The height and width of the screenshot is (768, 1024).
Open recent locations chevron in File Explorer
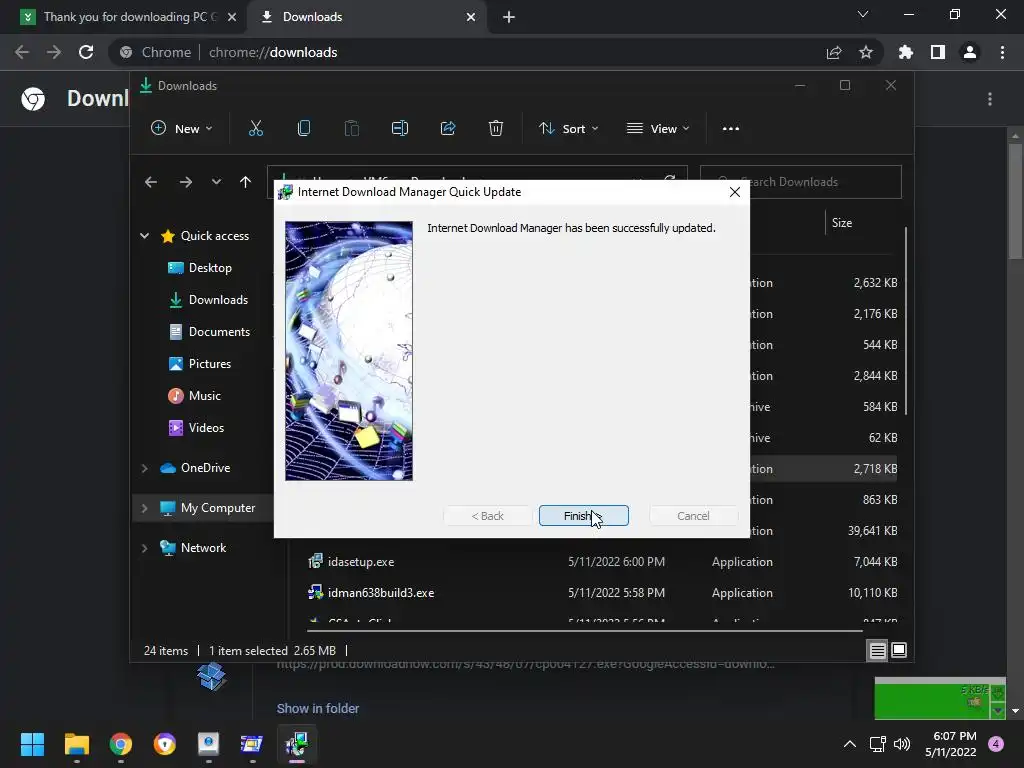[x=216, y=182]
